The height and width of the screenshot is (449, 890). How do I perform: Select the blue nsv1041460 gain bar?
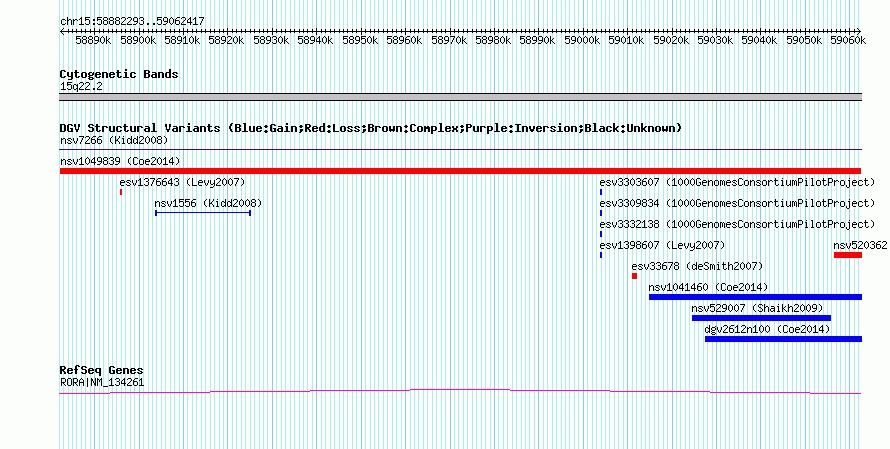755,297
